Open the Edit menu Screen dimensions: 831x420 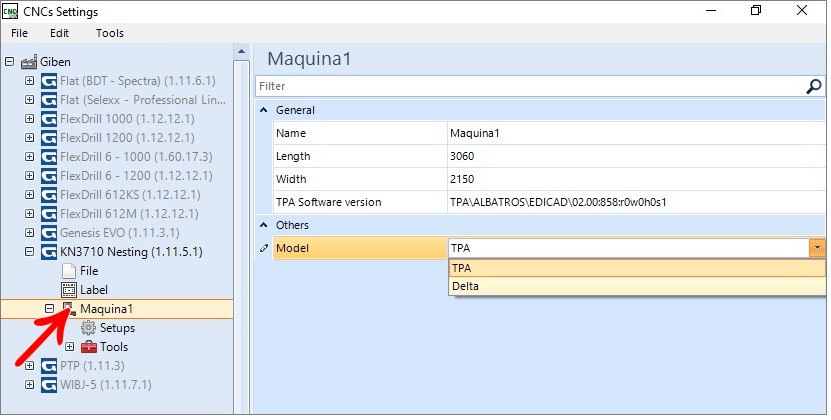point(59,33)
